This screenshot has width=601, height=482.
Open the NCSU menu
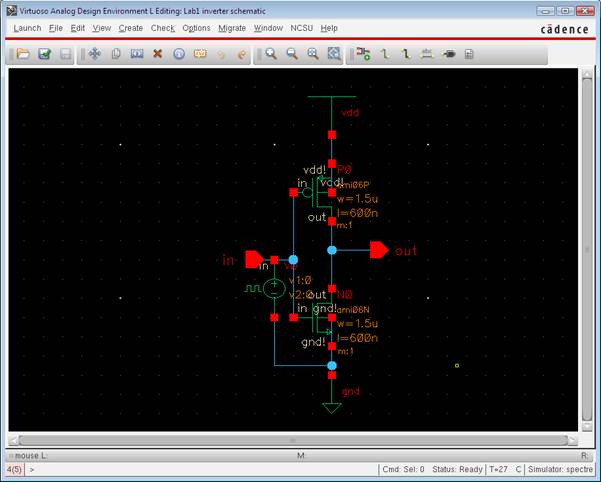point(301,28)
